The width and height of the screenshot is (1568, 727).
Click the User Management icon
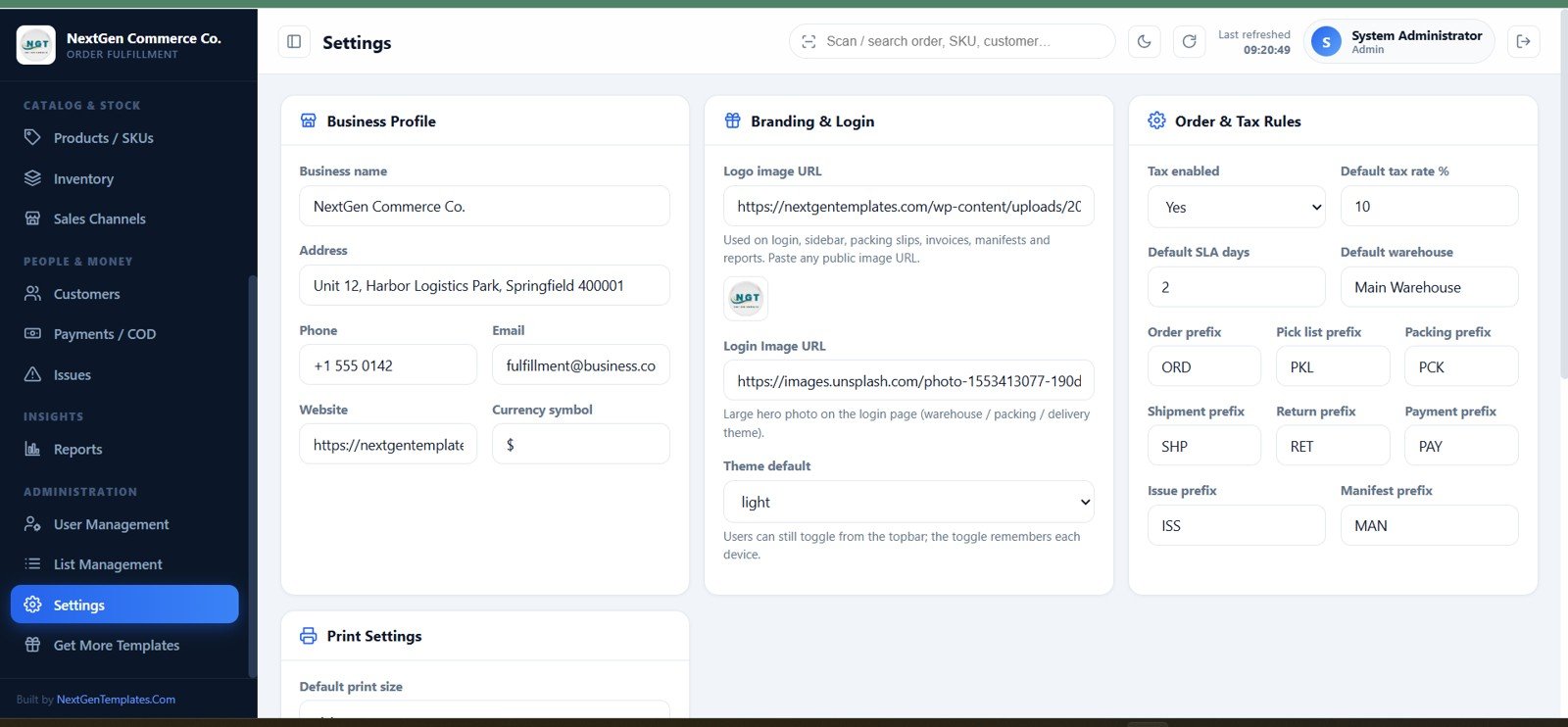pyautogui.click(x=32, y=524)
